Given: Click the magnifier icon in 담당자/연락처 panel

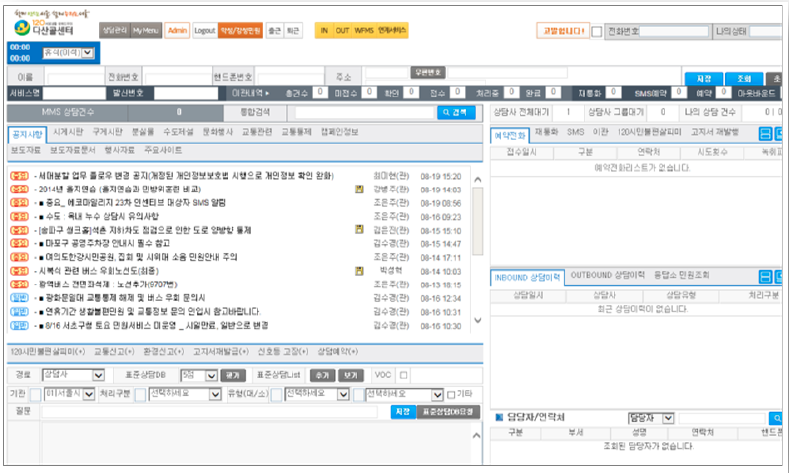Looking at the screenshot, I should [x=776, y=417].
